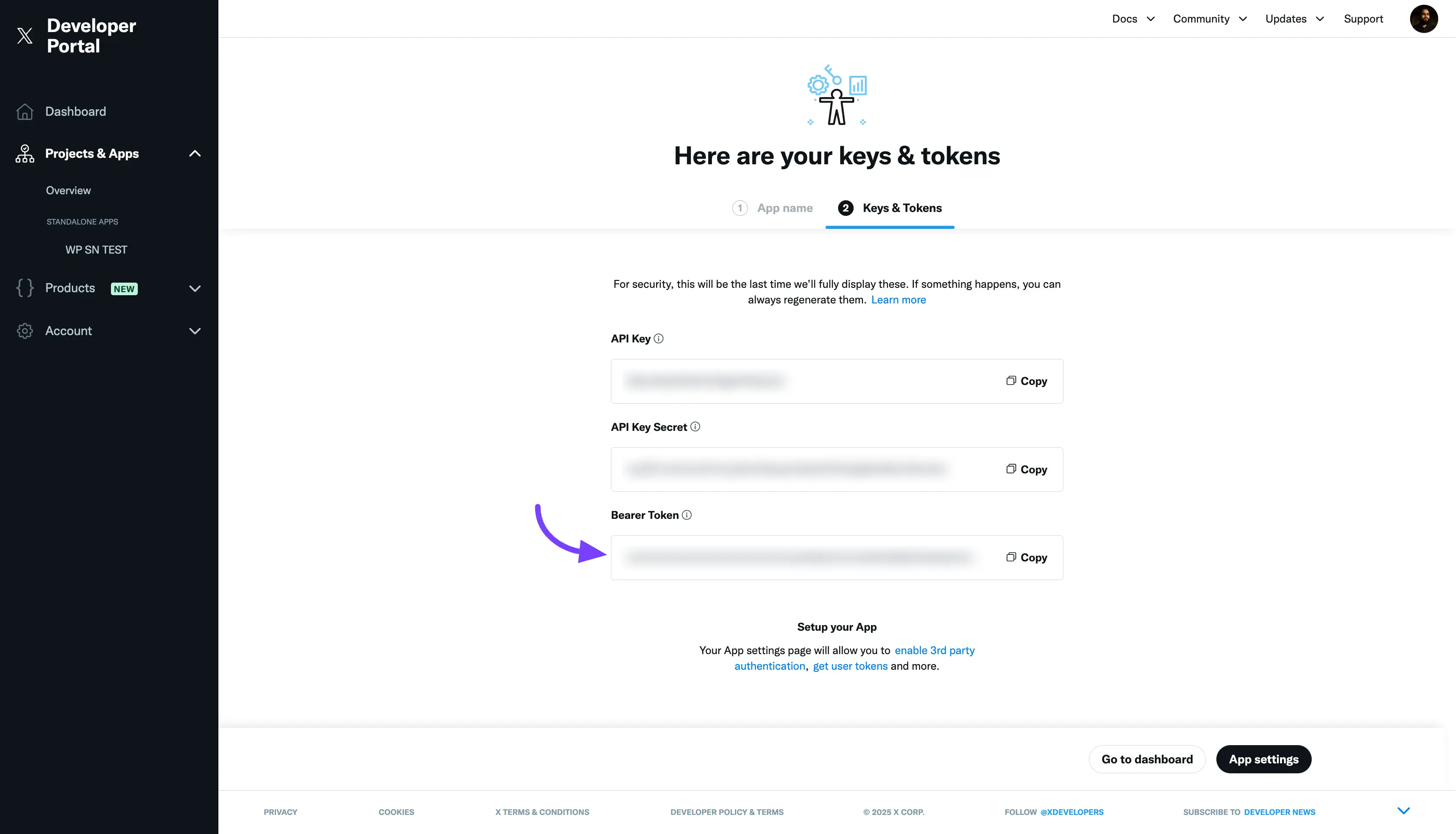Open the user profile avatar
Screen dimensions: 1456x834
1423,19
